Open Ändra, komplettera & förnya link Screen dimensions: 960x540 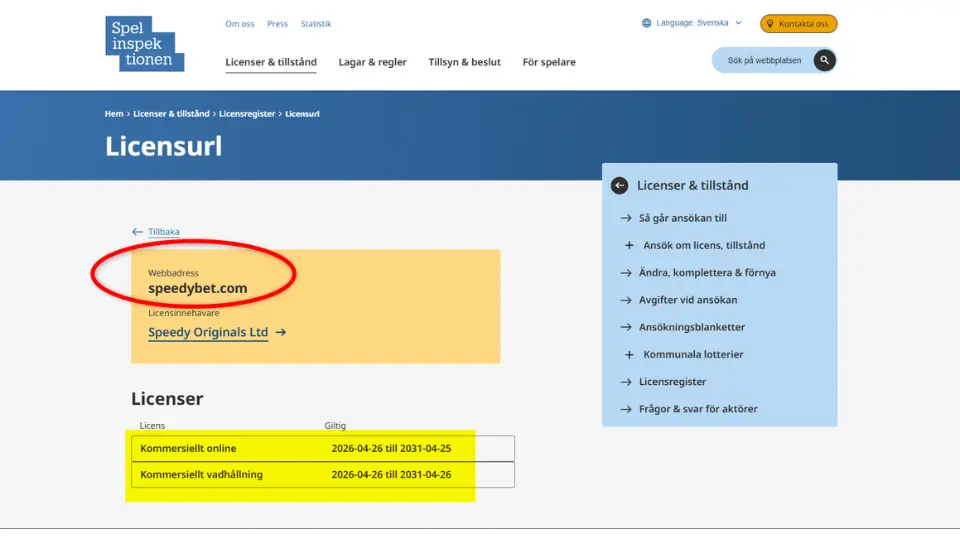tap(707, 272)
